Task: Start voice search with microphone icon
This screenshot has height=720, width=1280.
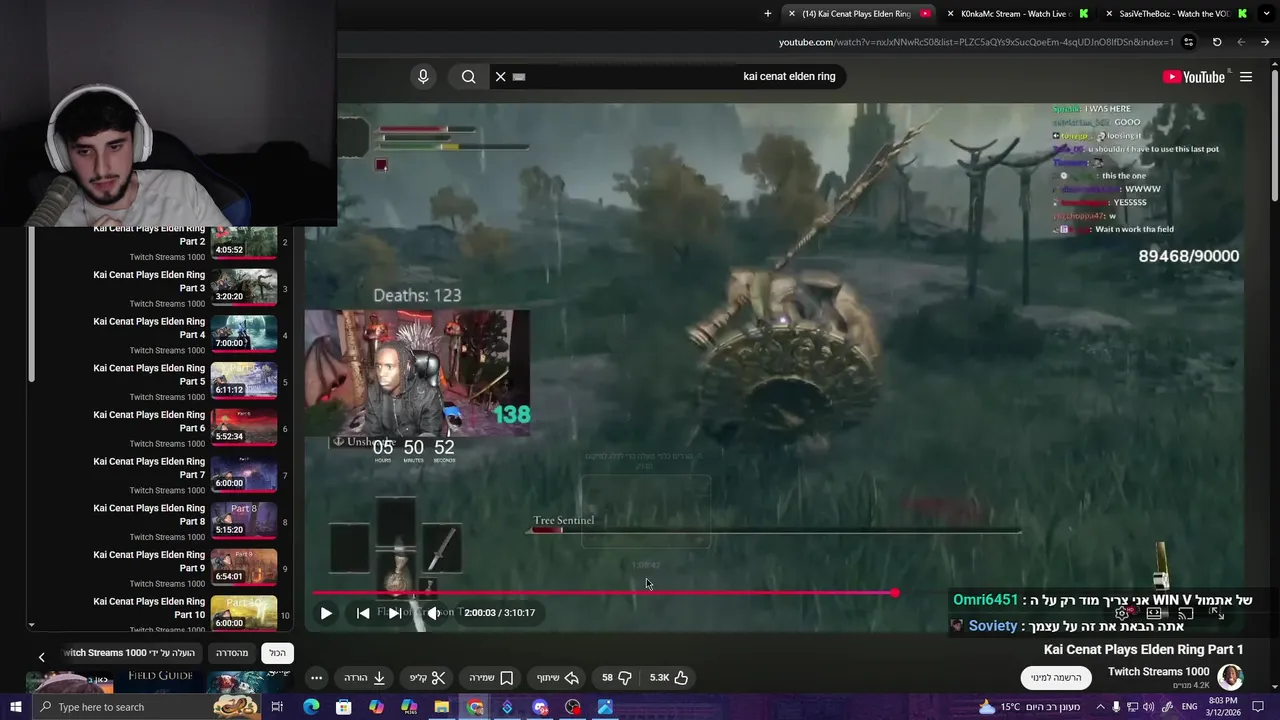Action: coord(423,77)
